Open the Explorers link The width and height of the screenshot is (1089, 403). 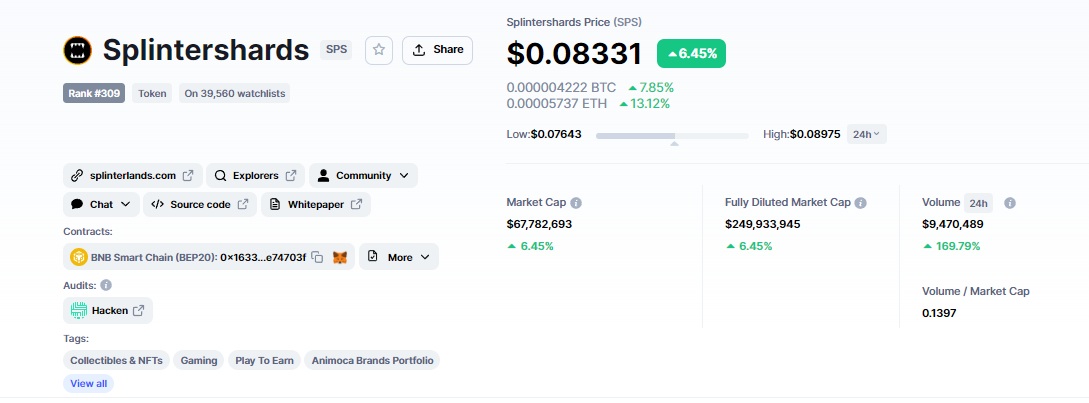point(256,176)
